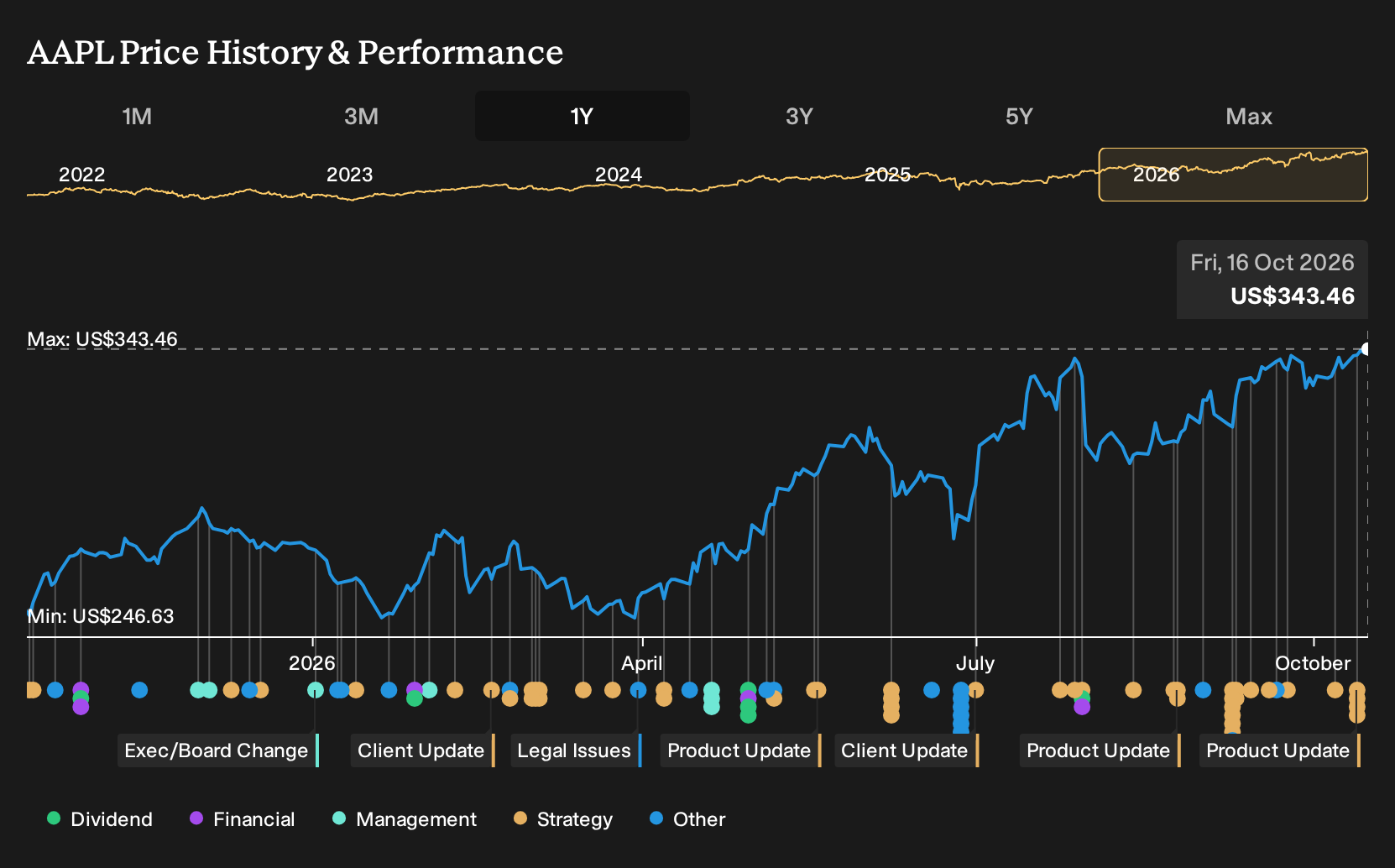Click the Min: US$246.63 label
The height and width of the screenshot is (868, 1395).
tap(101, 616)
